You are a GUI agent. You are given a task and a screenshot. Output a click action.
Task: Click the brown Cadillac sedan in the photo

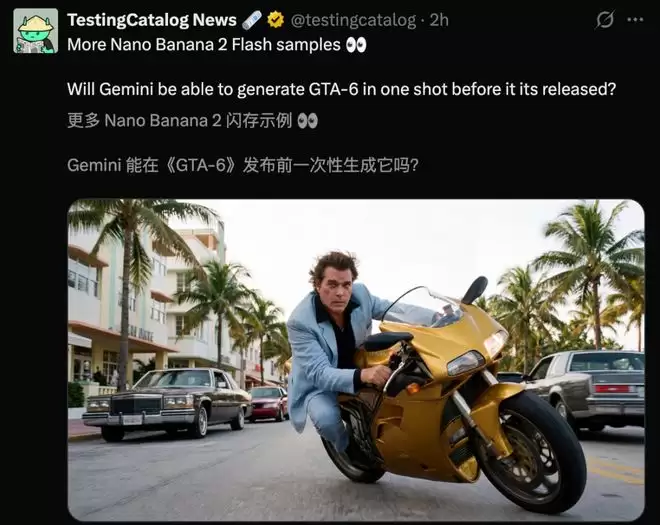coord(167,403)
